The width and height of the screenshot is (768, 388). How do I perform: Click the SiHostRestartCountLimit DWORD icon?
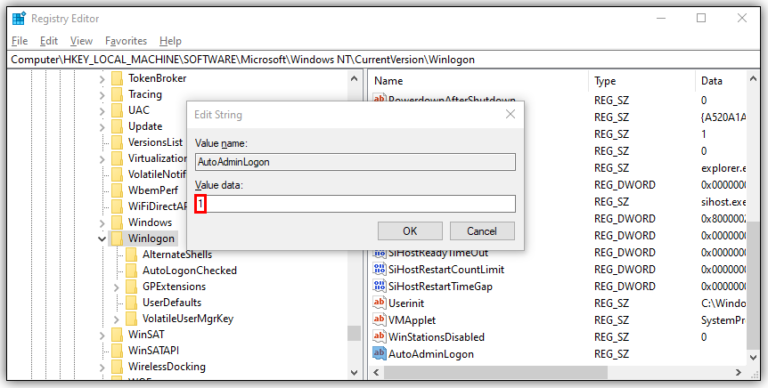click(x=379, y=269)
